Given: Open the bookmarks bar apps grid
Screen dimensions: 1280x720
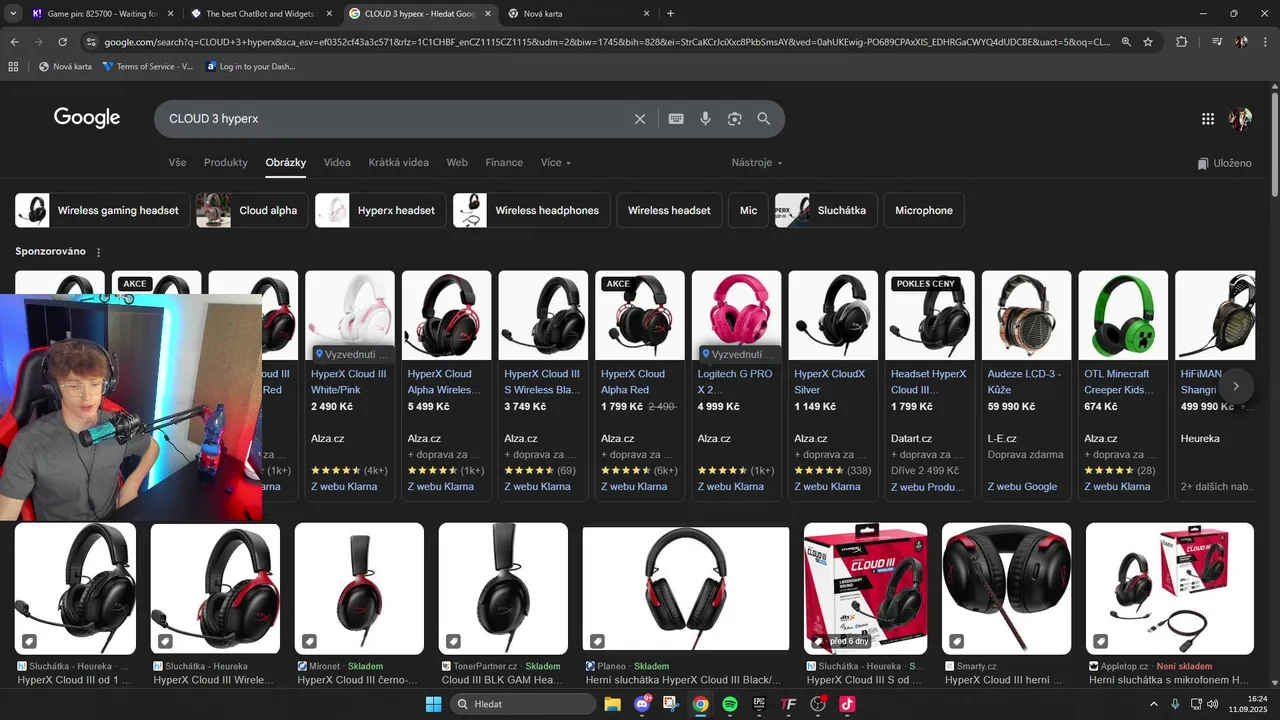Looking at the screenshot, I should click(x=13, y=66).
